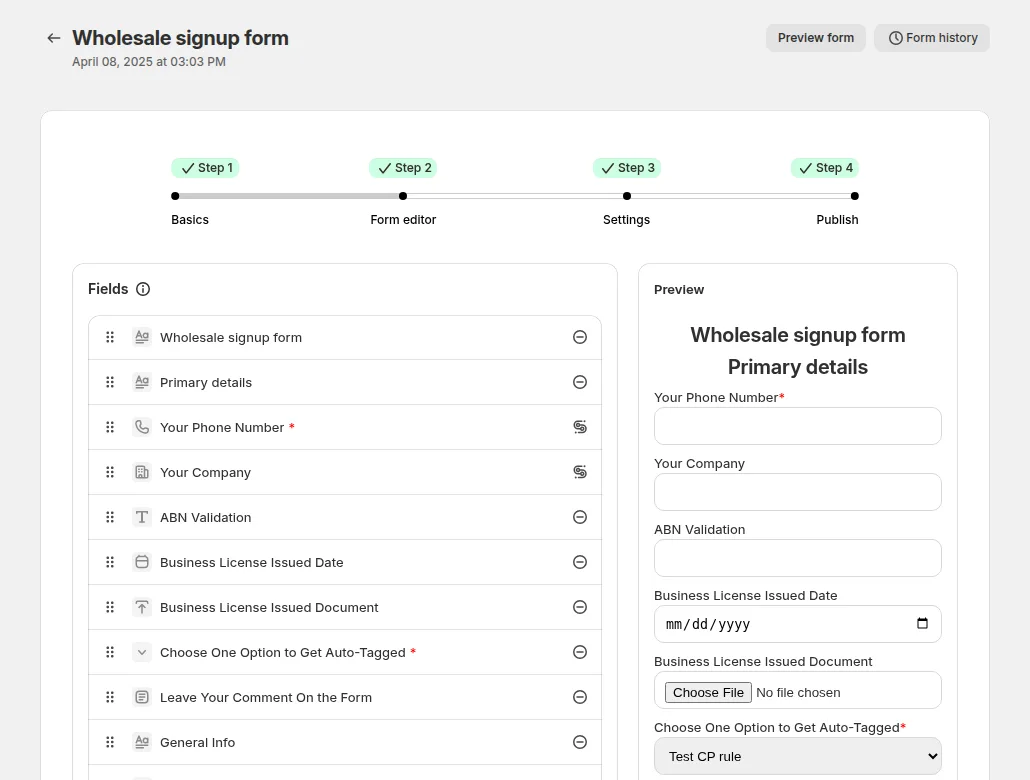Open Form history

click(x=931, y=38)
